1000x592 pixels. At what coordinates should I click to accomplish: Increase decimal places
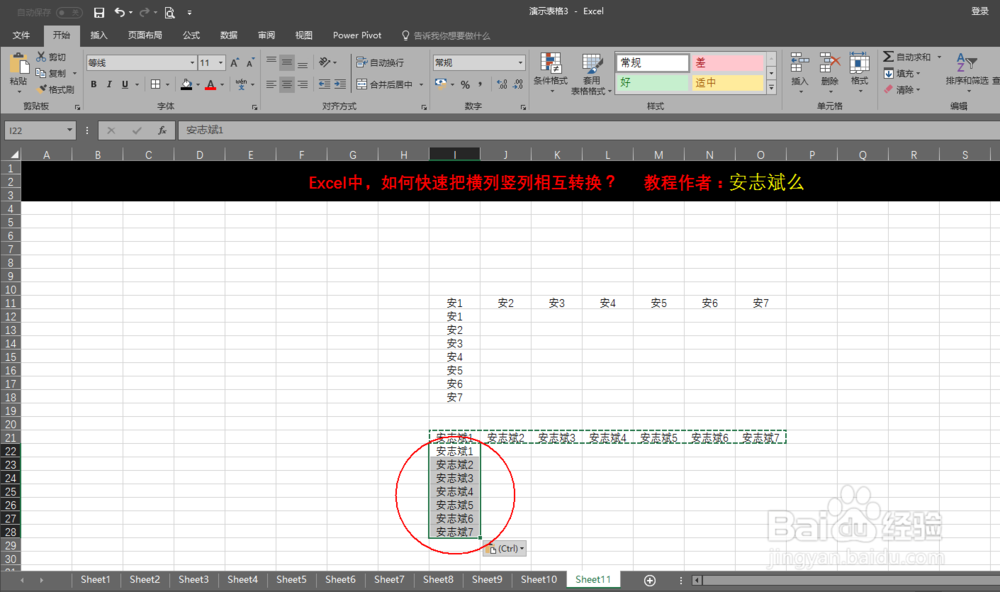click(x=502, y=84)
